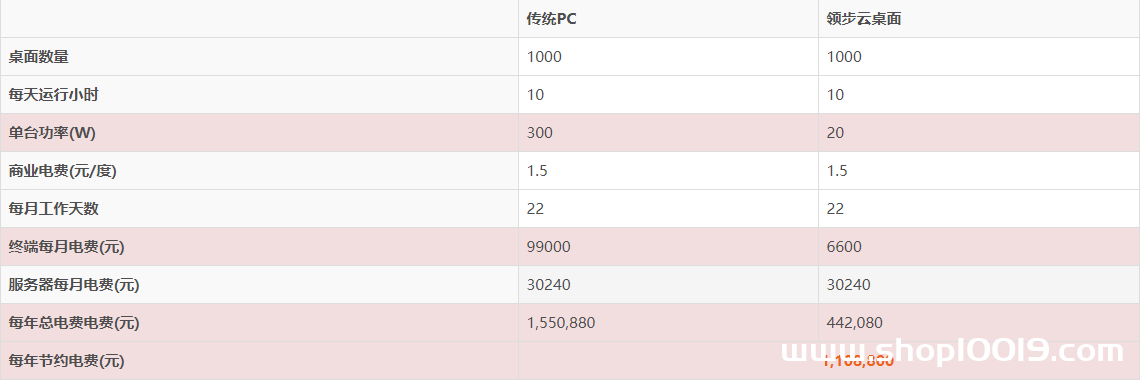Click the 商业电费(元/度) row label
This screenshot has width=1141, height=381.
(x=63, y=171)
